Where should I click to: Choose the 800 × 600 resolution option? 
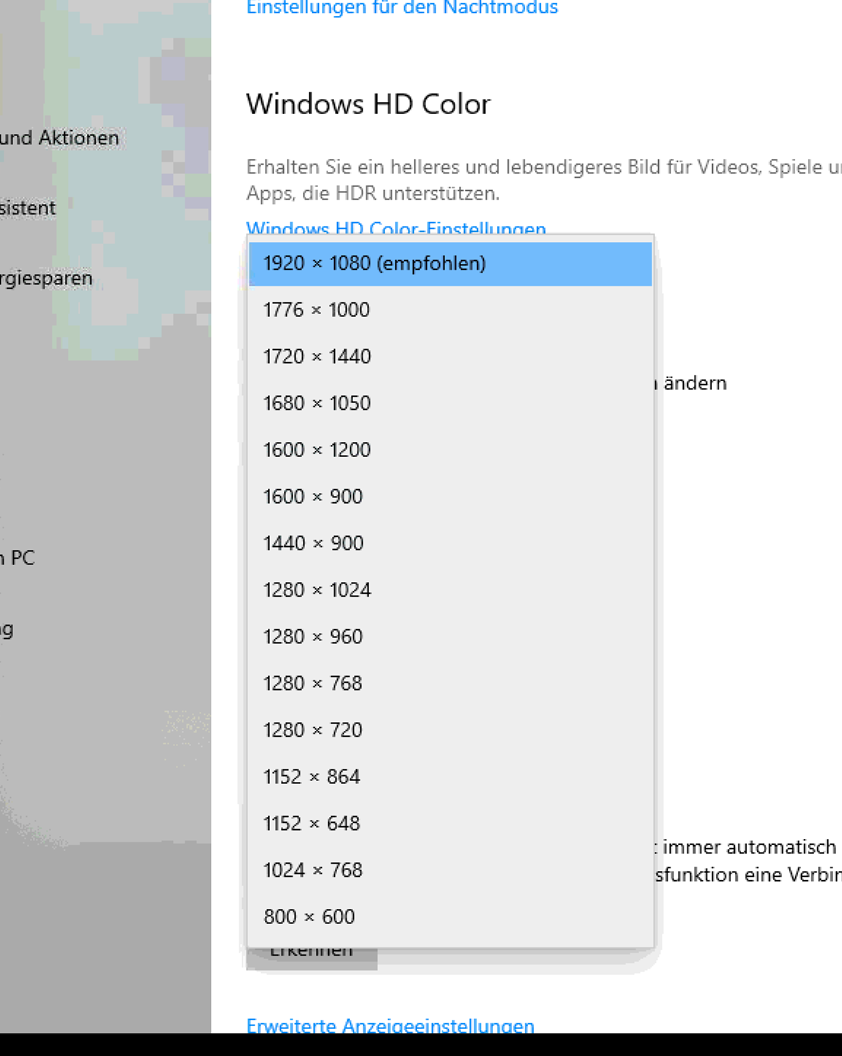(x=450, y=917)
